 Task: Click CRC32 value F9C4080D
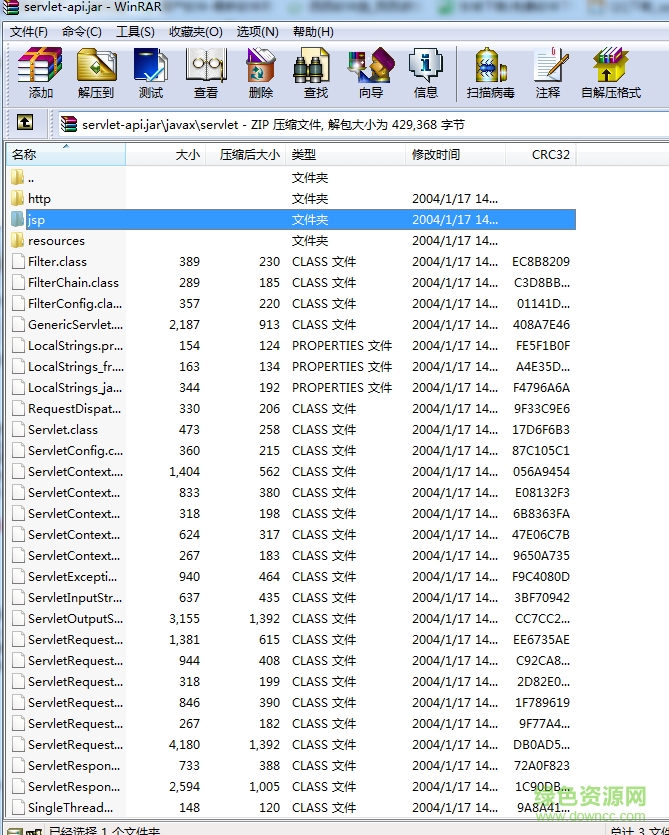[x=541, y=577]
